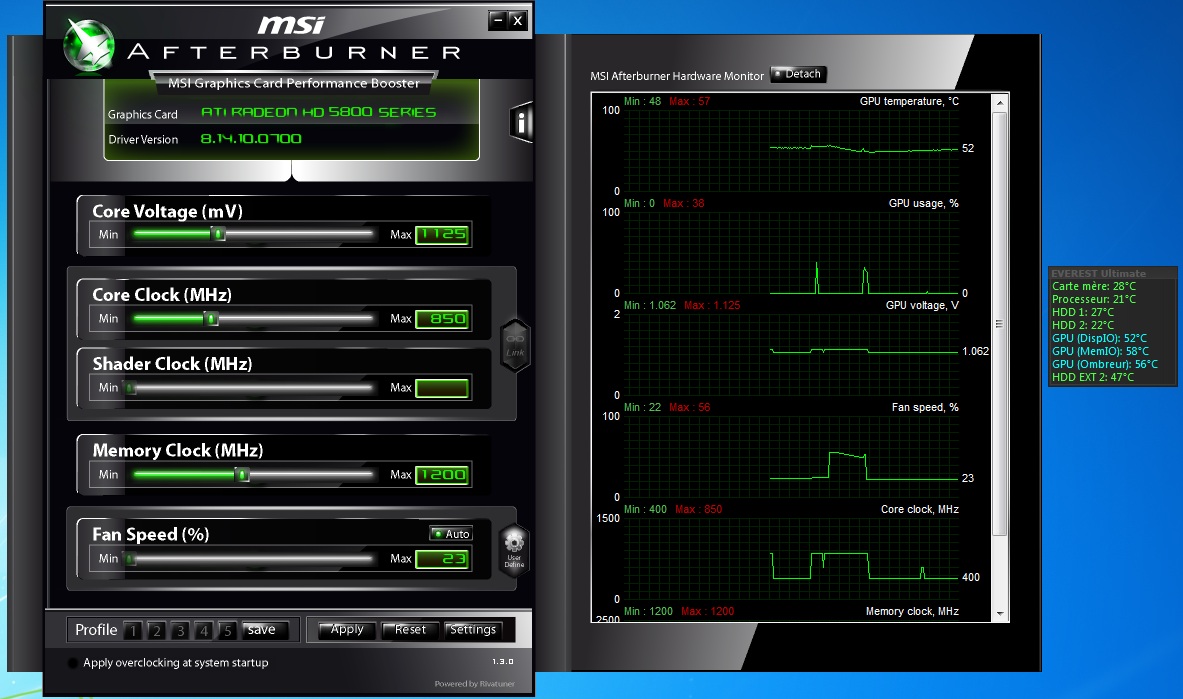Screen dimensions: 1183x699
Task: Enable Apply overclocking at system startup
Action: click(x=73, y=663)
